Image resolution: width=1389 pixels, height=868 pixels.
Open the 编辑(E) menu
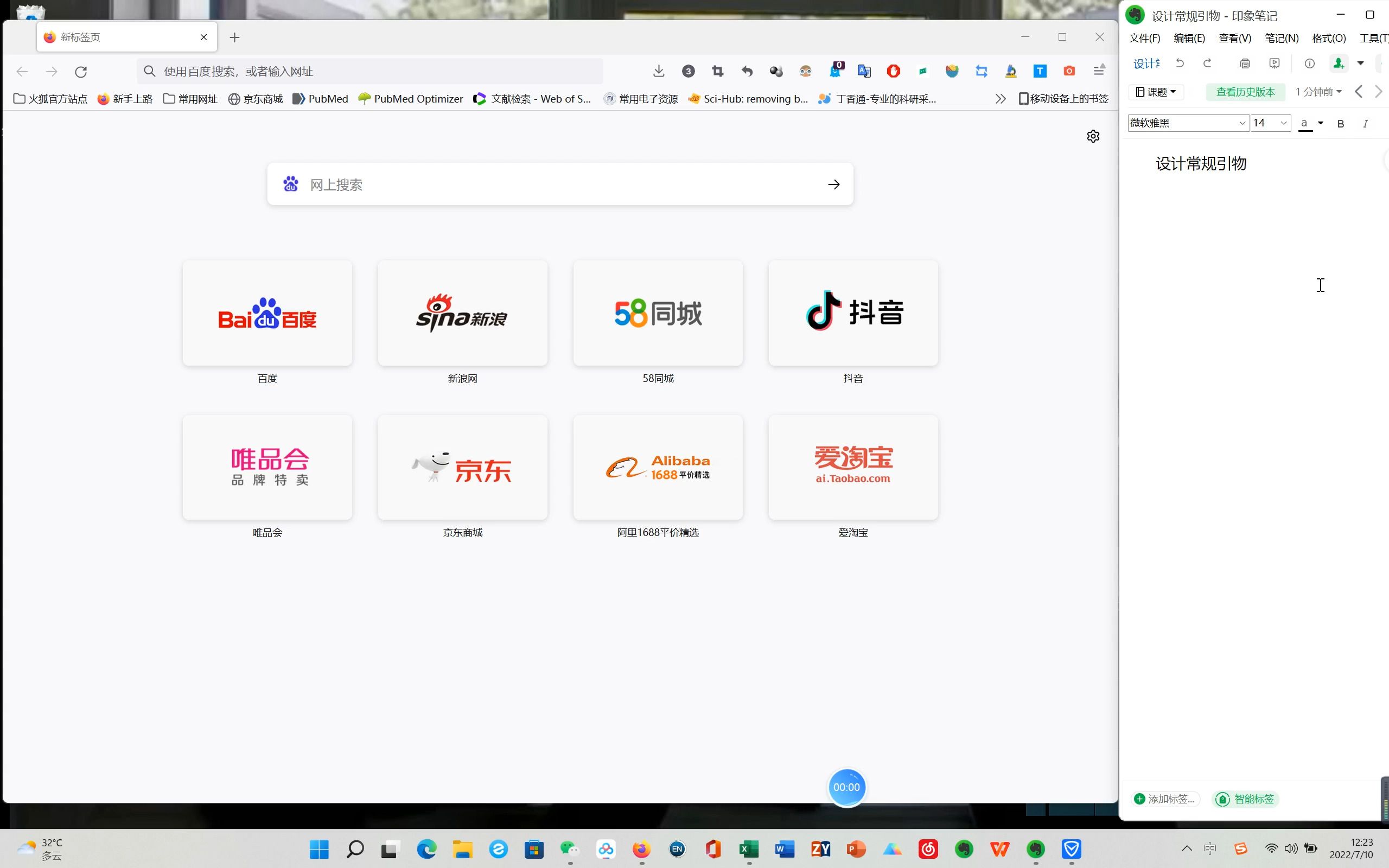point(1189,39)
